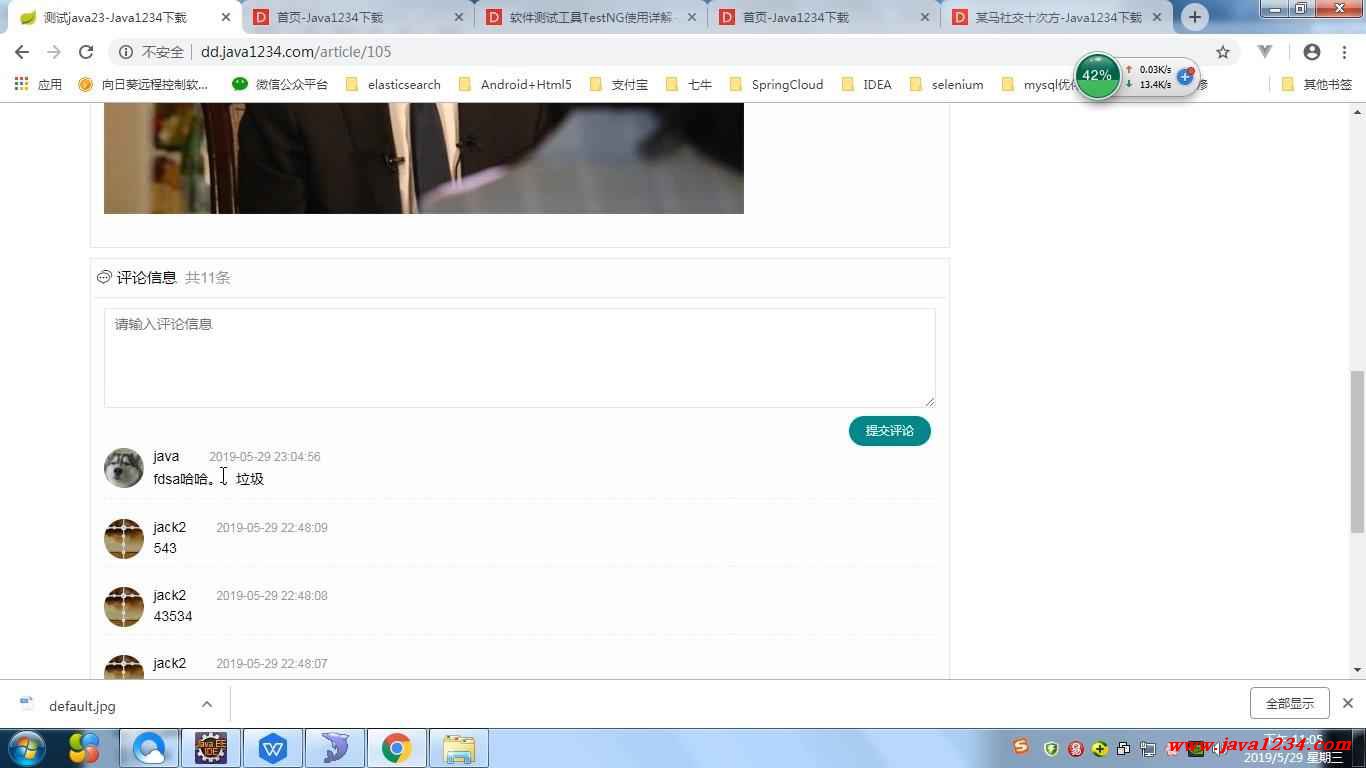
Task: Click the 共11条 comment count
Action: click(208, 277)
